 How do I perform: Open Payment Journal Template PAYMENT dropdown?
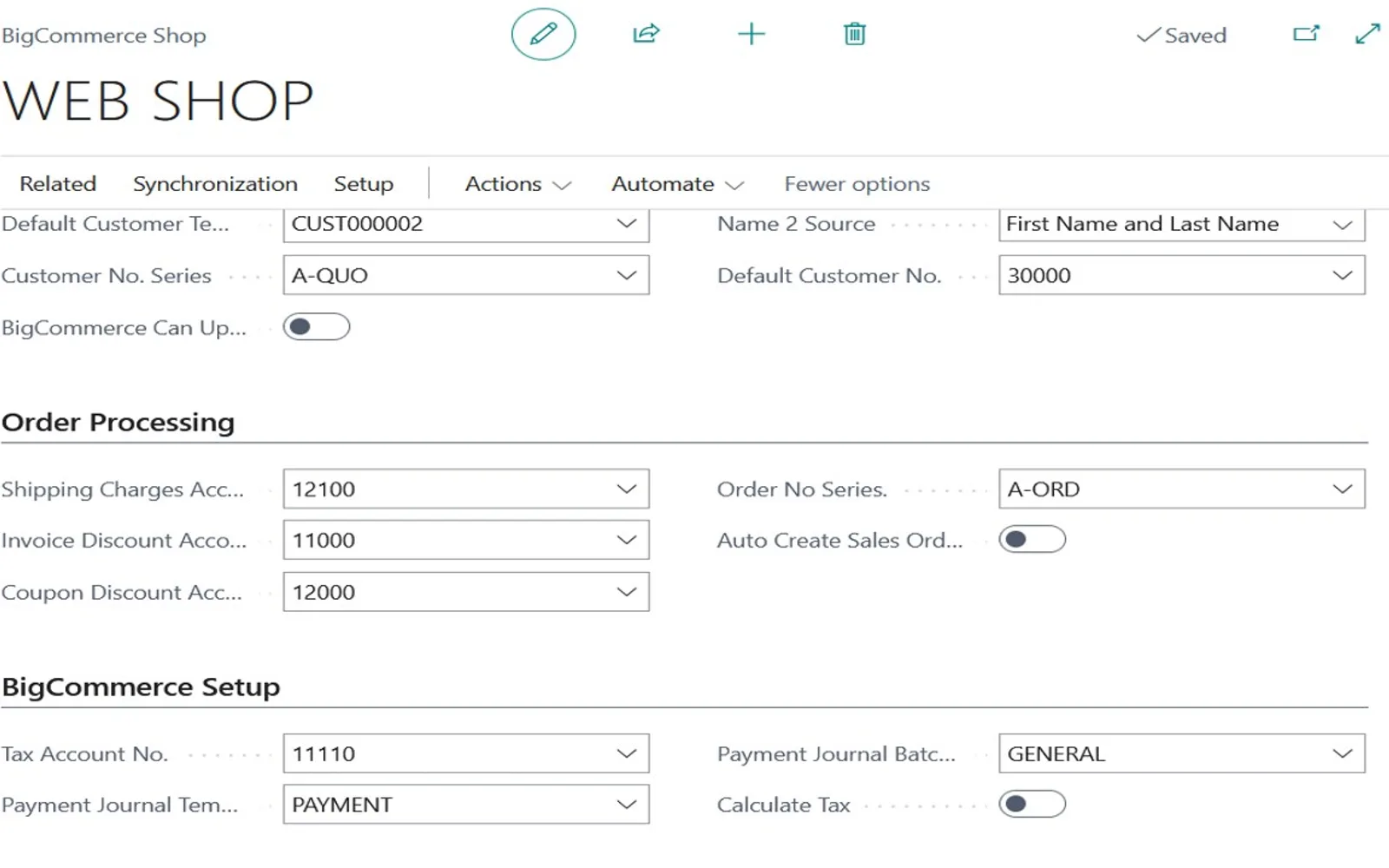point(627,805)
